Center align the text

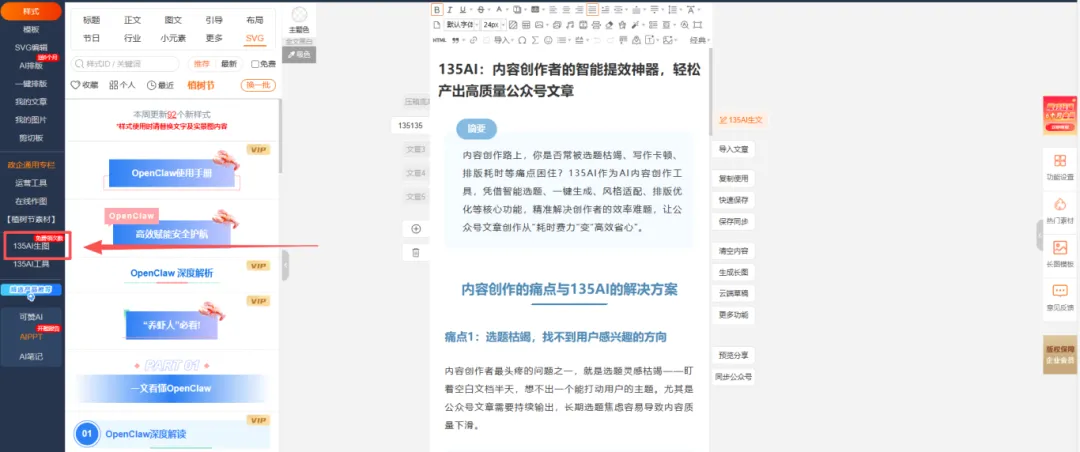[x=566, y=9]
